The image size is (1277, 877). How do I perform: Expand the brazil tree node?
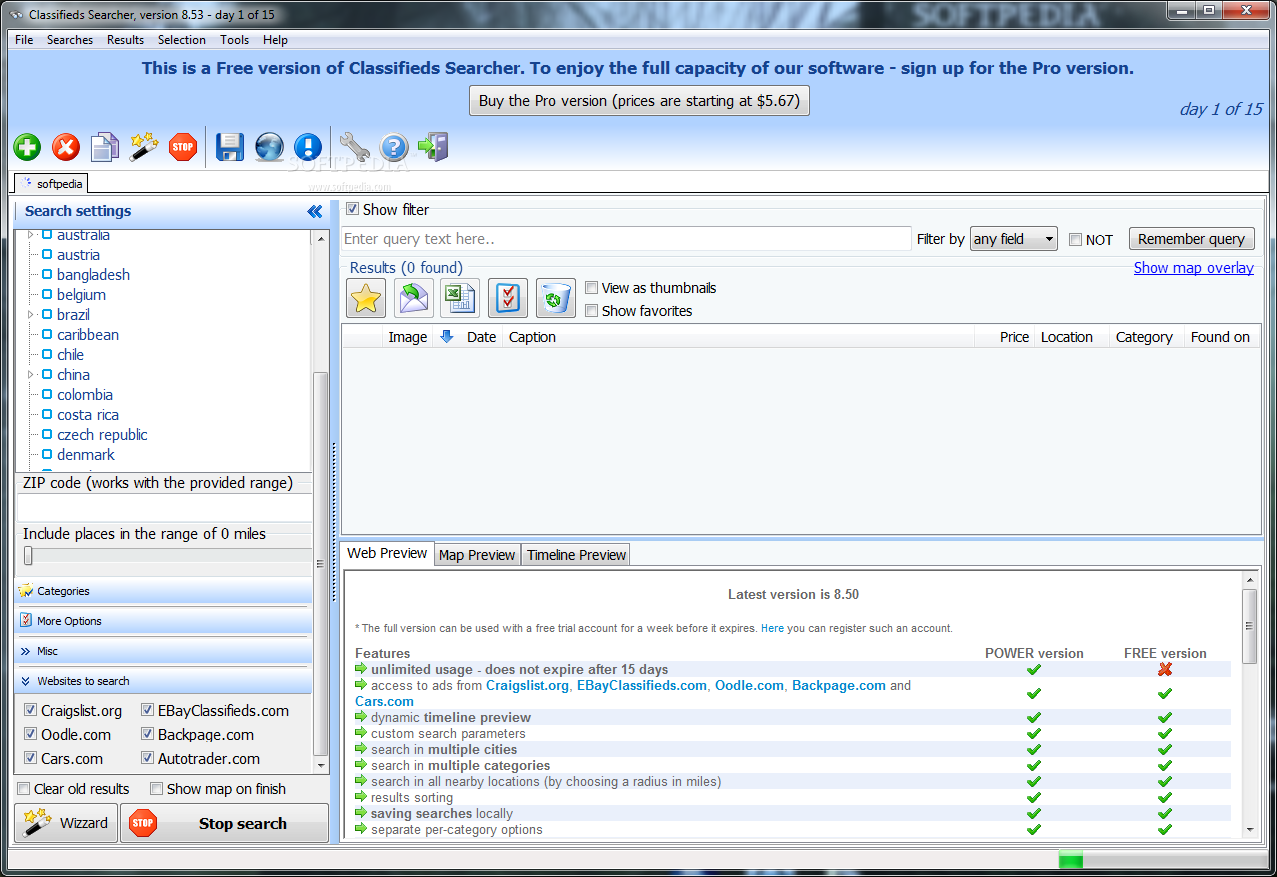tap(31, 315)
